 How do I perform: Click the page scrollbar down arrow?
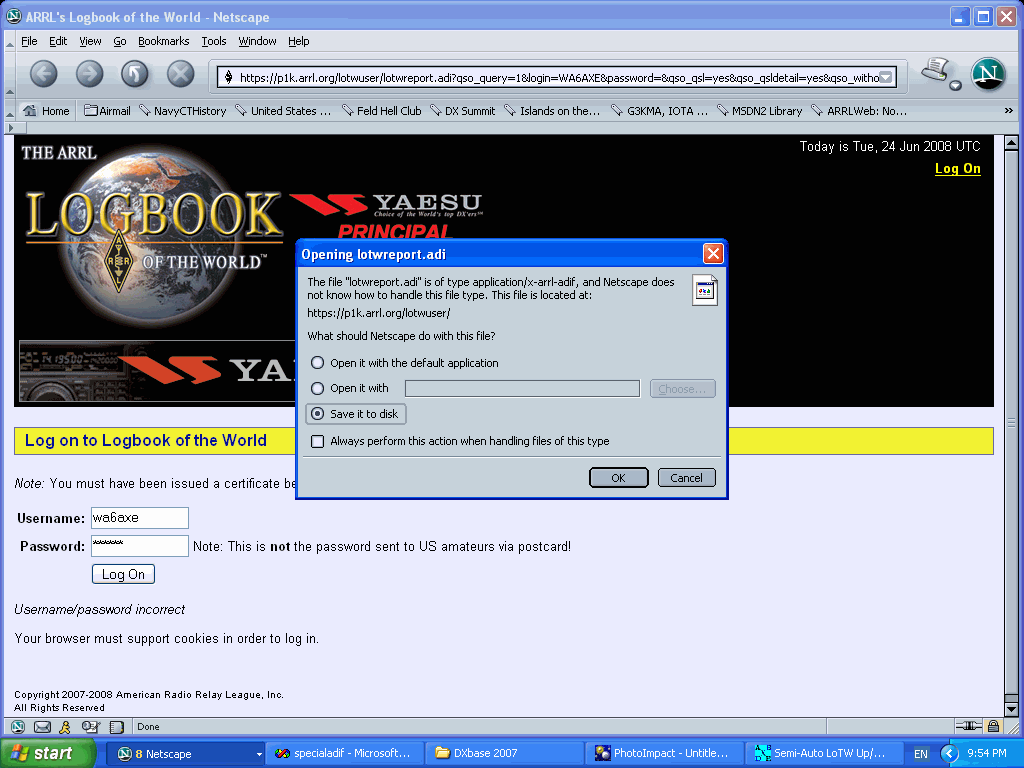(x=1011, y=709)
